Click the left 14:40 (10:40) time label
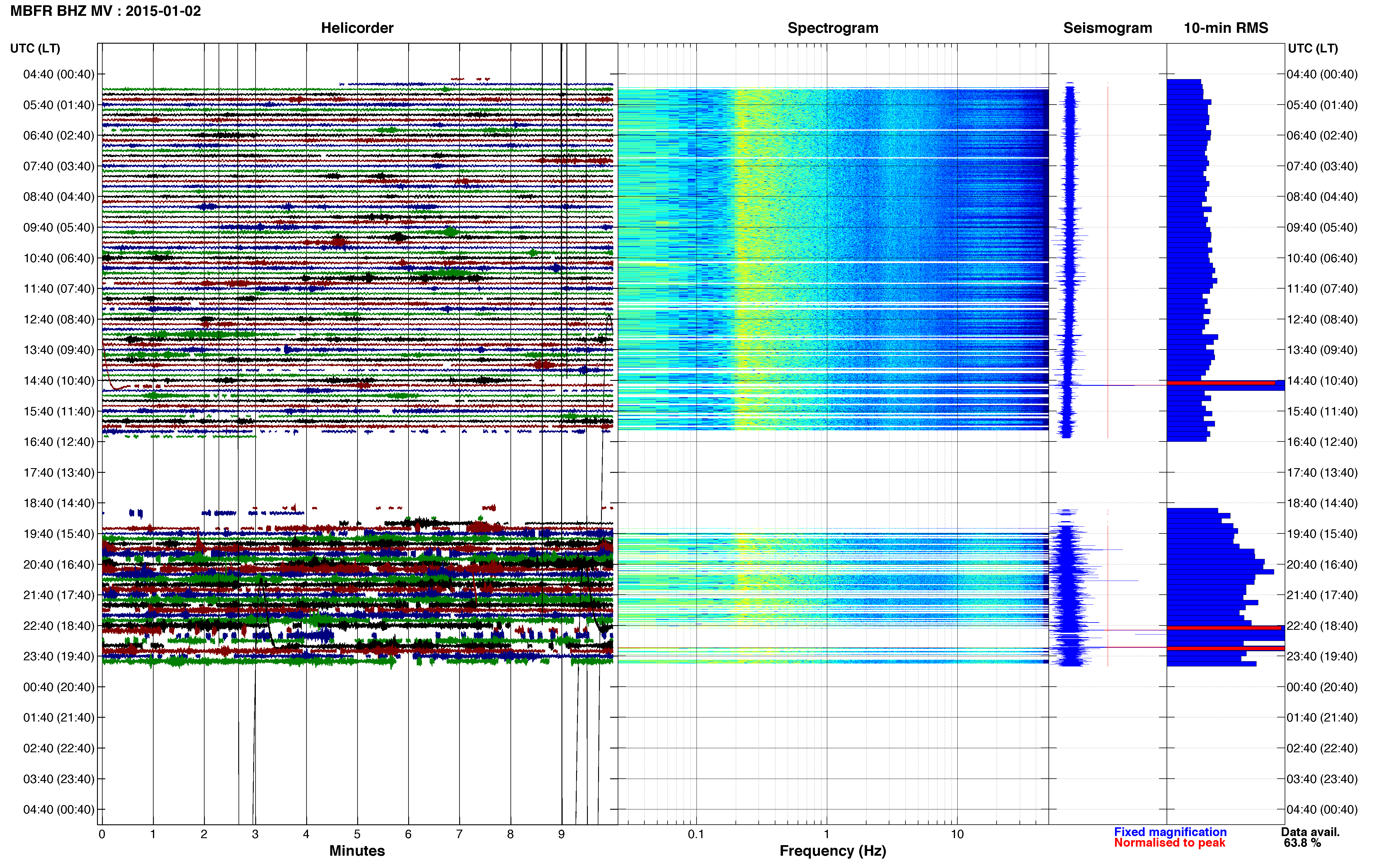 pos(59,381)
